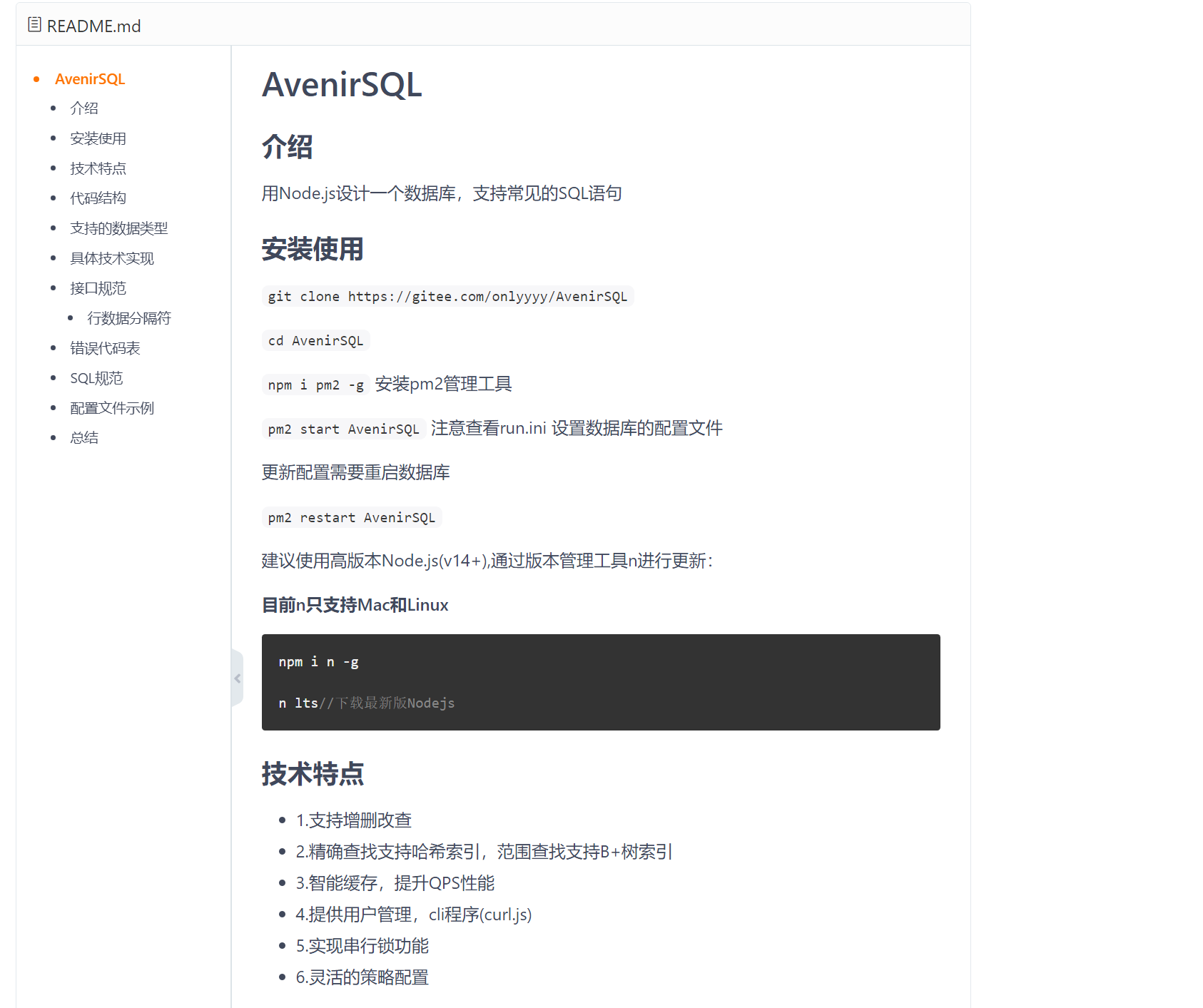This screenshot has height=1008, width=1203.
Task: Click the 'pm2 start AvenirSQL' code snippet
Action: (x=343, y=429)
